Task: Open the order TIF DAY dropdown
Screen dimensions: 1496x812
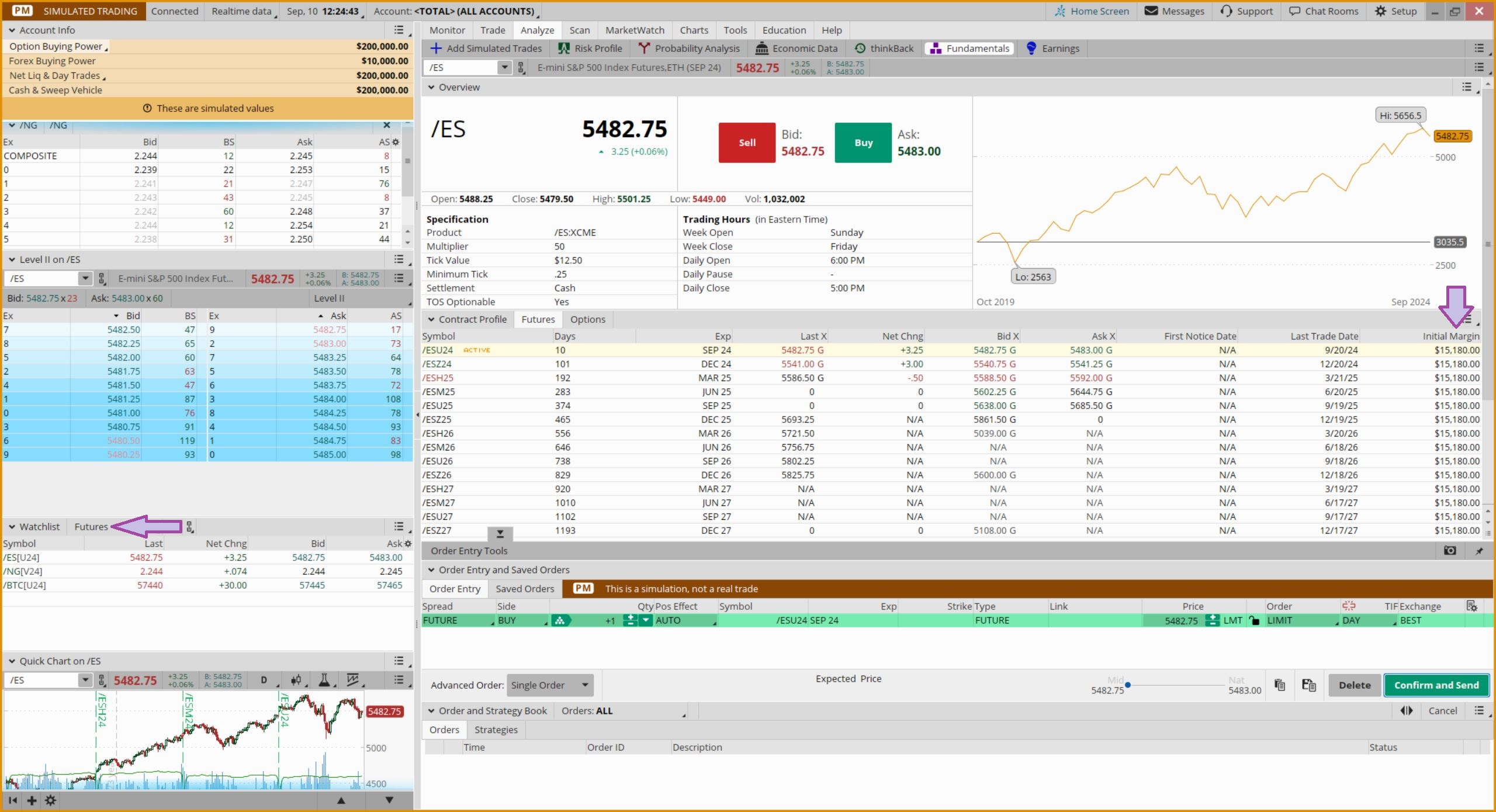Action: click(1369, 620)
